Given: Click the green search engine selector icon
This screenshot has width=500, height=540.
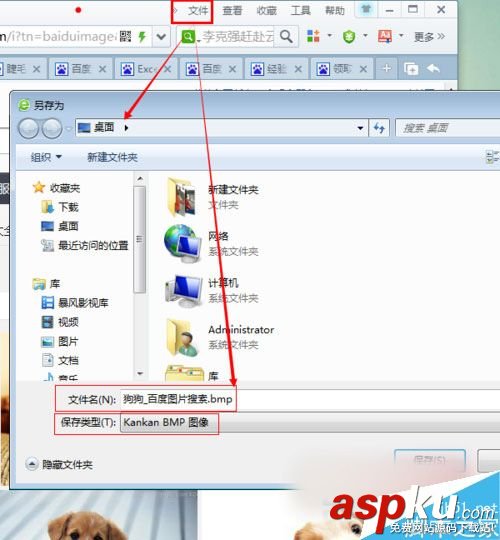Looking at the screenshot, I should coord(188,36).
